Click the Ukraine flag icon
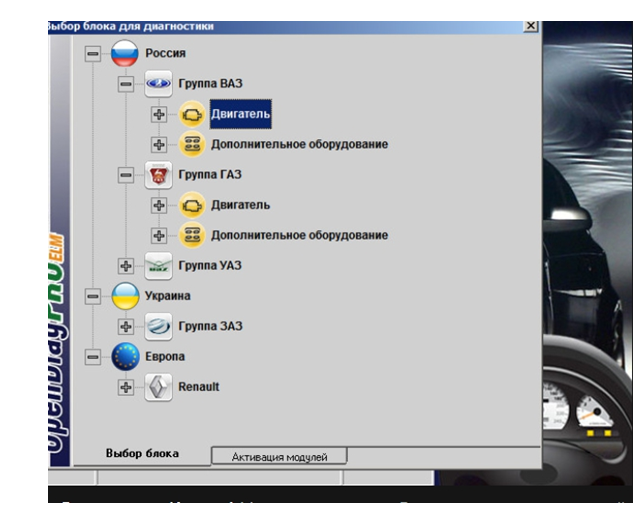Screen dimensions: 644x511 tap(125, 296)
